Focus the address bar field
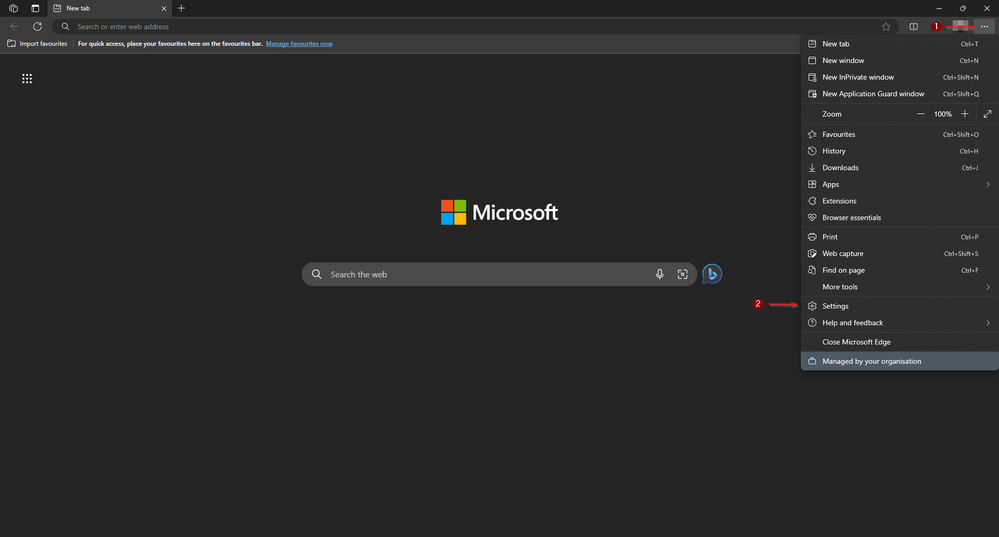 (475, 27)
